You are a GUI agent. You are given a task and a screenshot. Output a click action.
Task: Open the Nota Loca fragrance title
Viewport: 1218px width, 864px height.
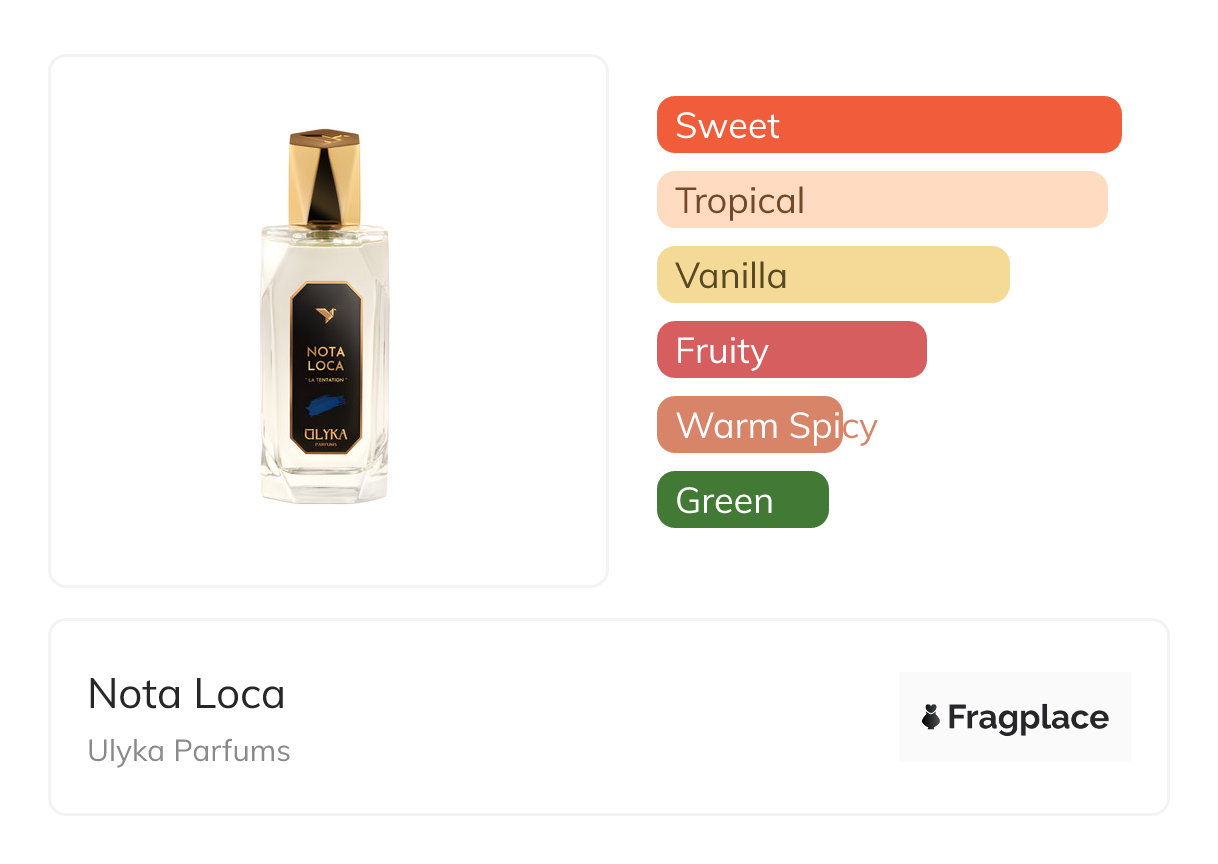187,694
